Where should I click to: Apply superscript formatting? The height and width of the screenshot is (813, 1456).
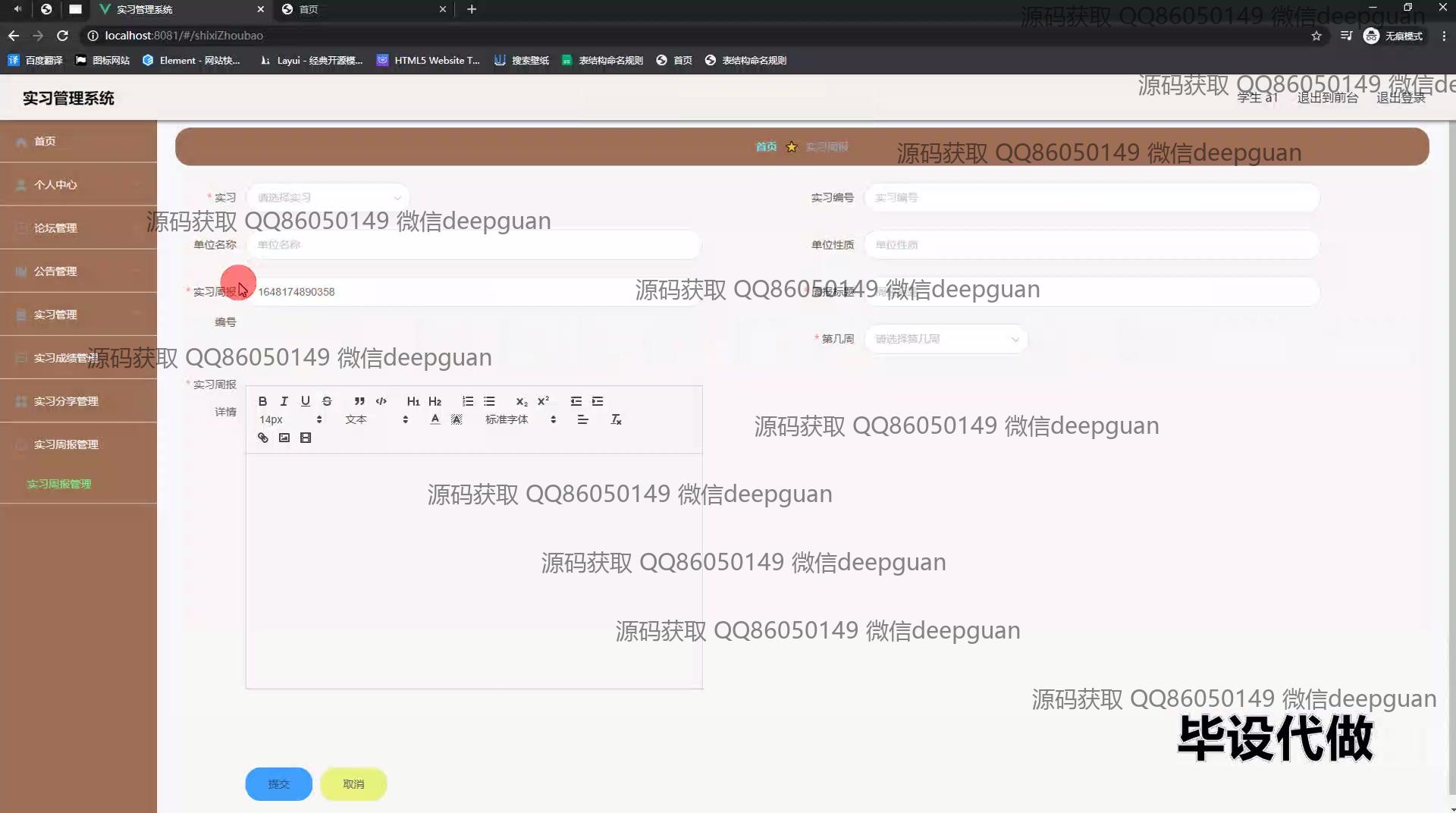[543, 401]
